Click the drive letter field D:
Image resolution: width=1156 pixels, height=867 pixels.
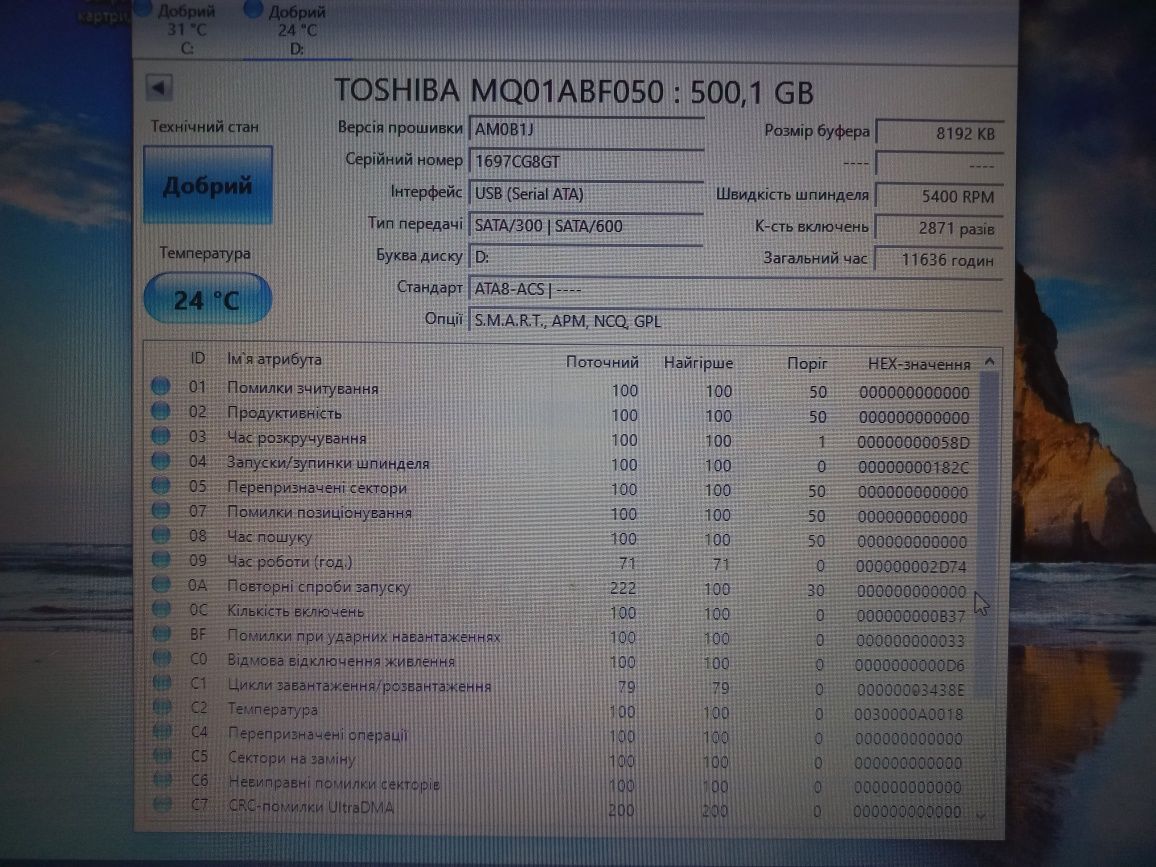pos(586,257)
